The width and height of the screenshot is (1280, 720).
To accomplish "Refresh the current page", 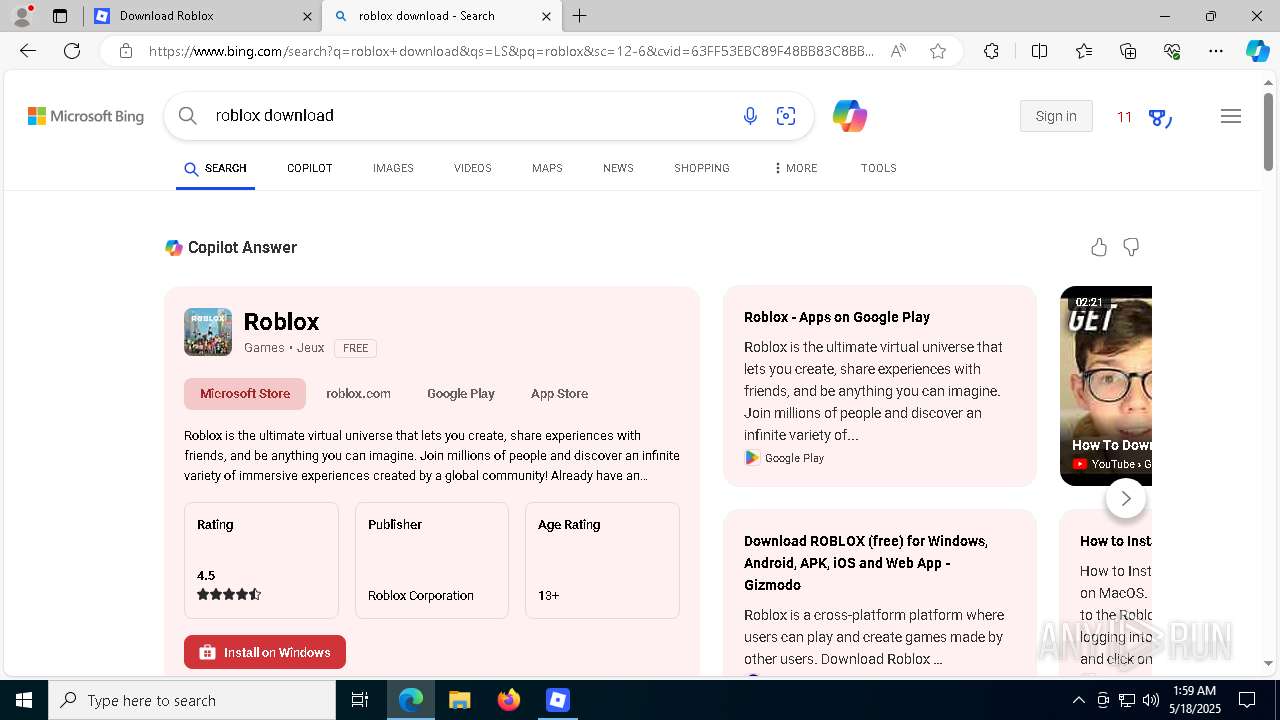I will pos(72,51).
